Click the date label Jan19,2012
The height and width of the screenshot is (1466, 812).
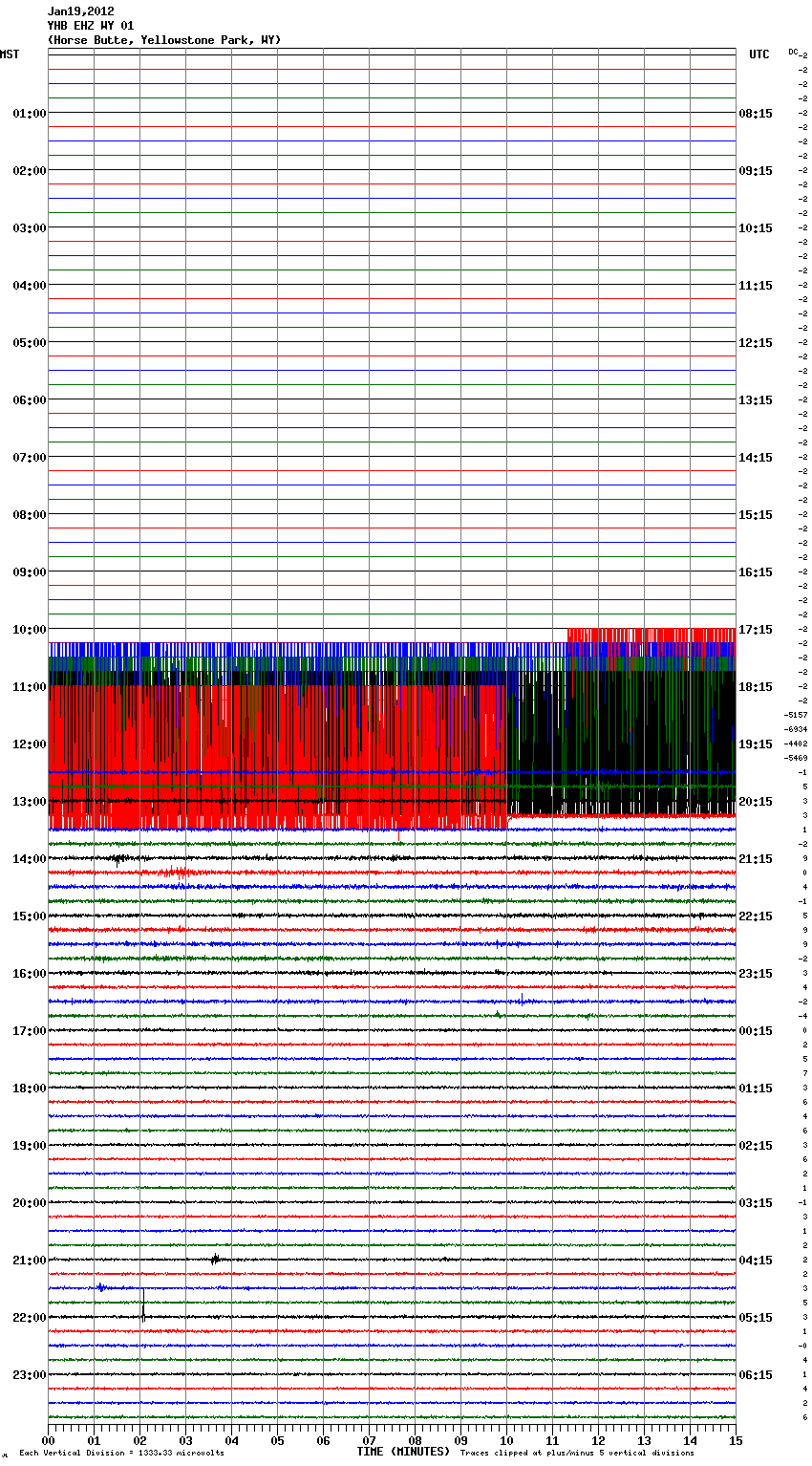(x=80, y=11)
